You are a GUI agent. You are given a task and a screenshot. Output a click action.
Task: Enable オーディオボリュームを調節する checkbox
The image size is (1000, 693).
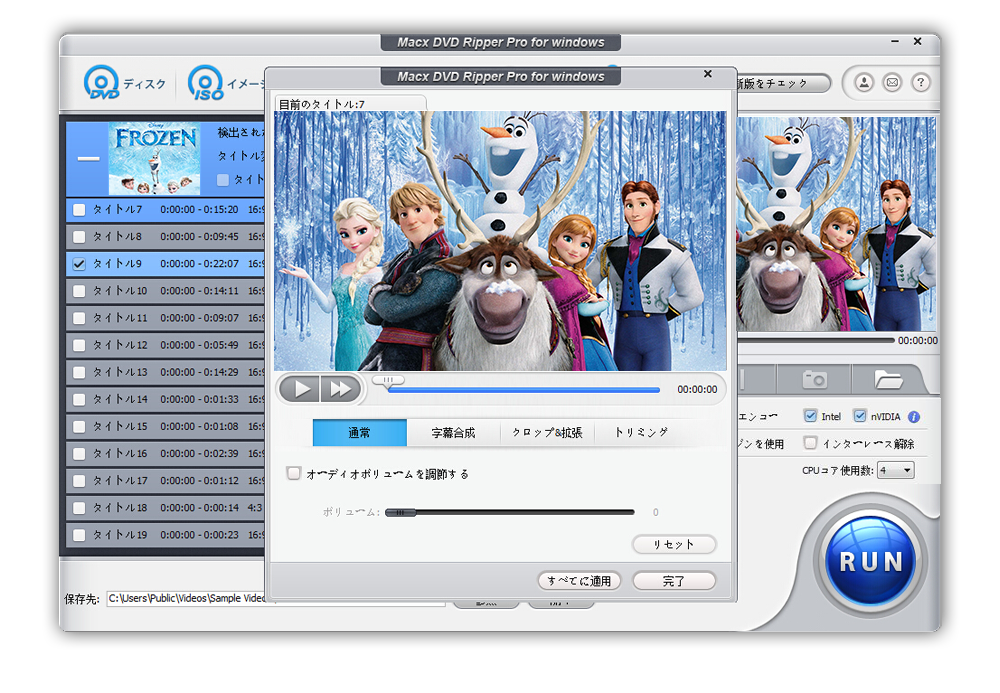(x=293, y=473)
